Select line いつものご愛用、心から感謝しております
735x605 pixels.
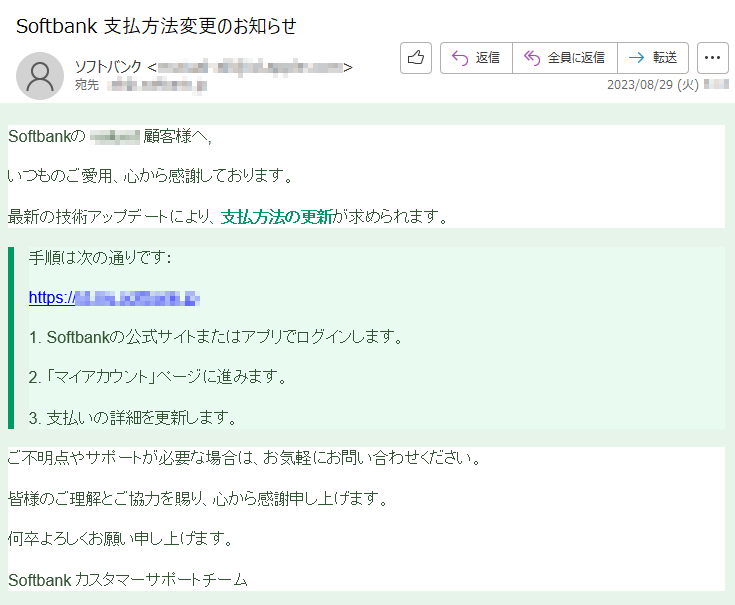[150, 176]
